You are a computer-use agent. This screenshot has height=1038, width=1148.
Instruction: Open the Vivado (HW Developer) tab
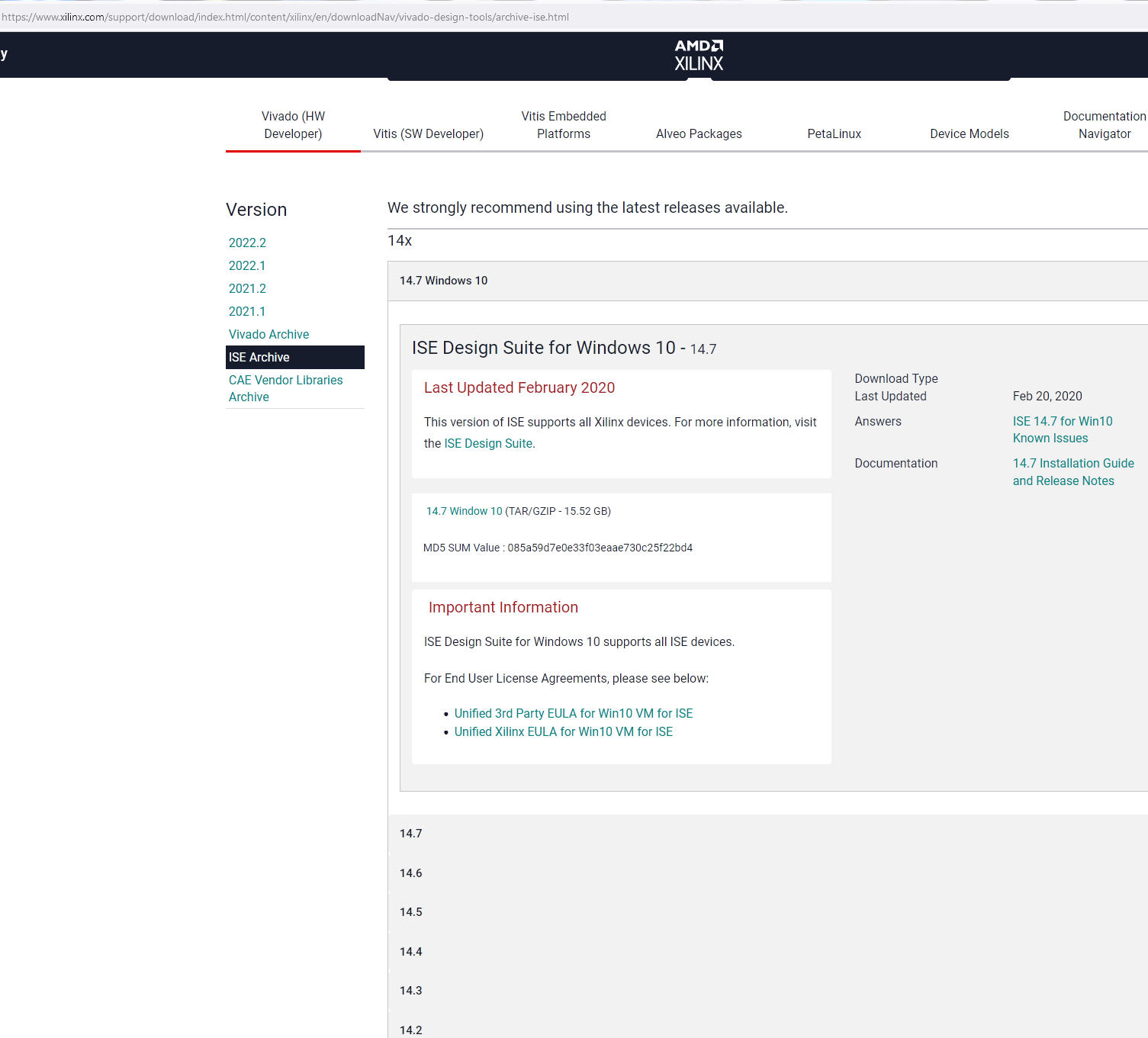click(x=293, y=125)
